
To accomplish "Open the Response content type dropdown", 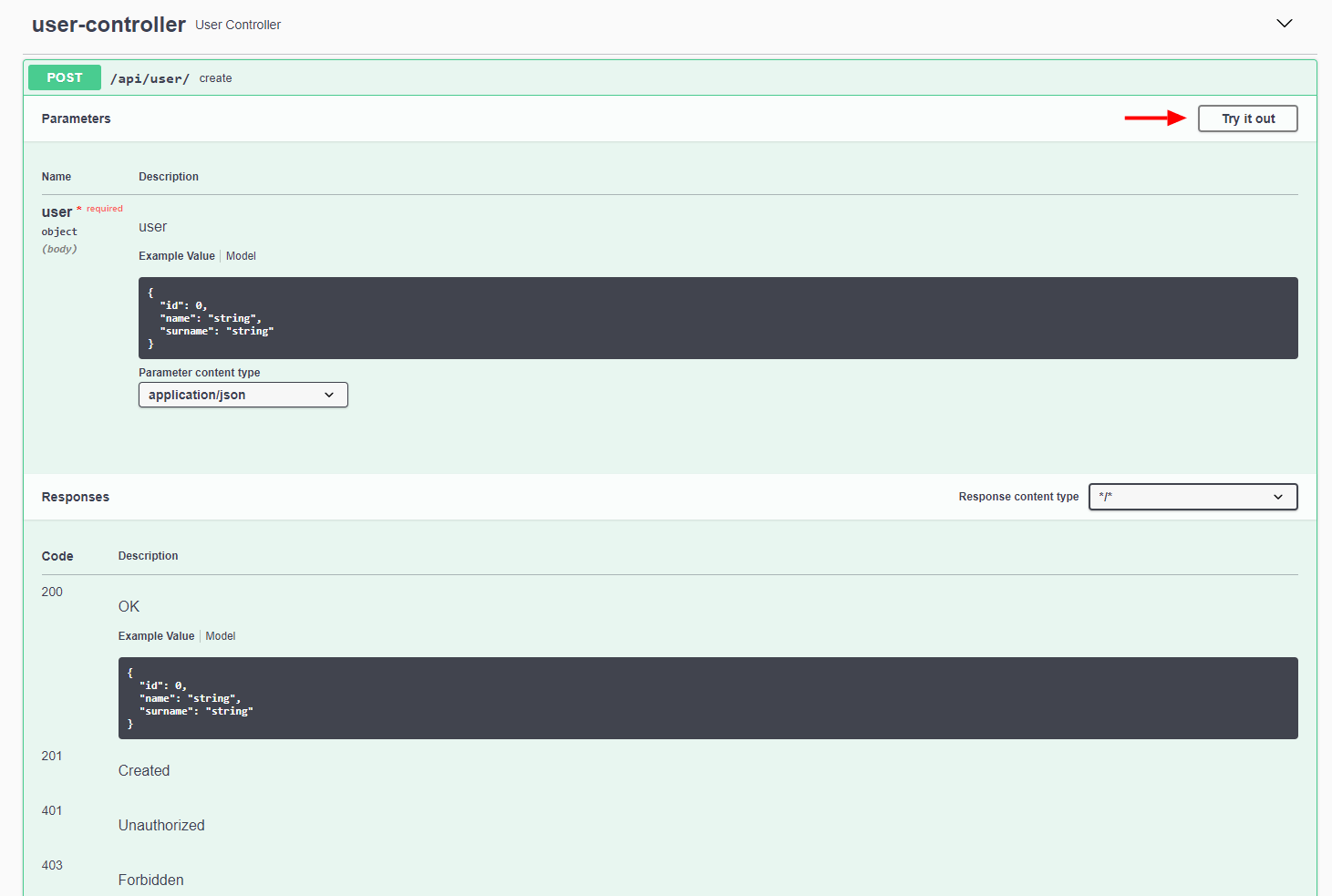I will pos(1193,496).
